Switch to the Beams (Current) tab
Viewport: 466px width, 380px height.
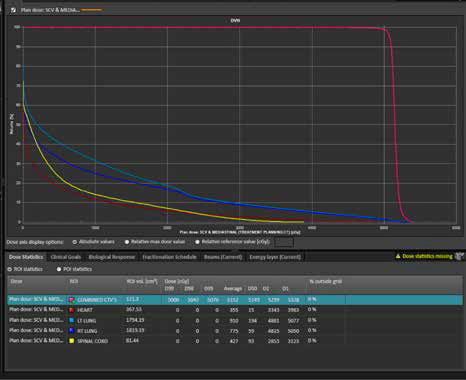coord(223,257)
